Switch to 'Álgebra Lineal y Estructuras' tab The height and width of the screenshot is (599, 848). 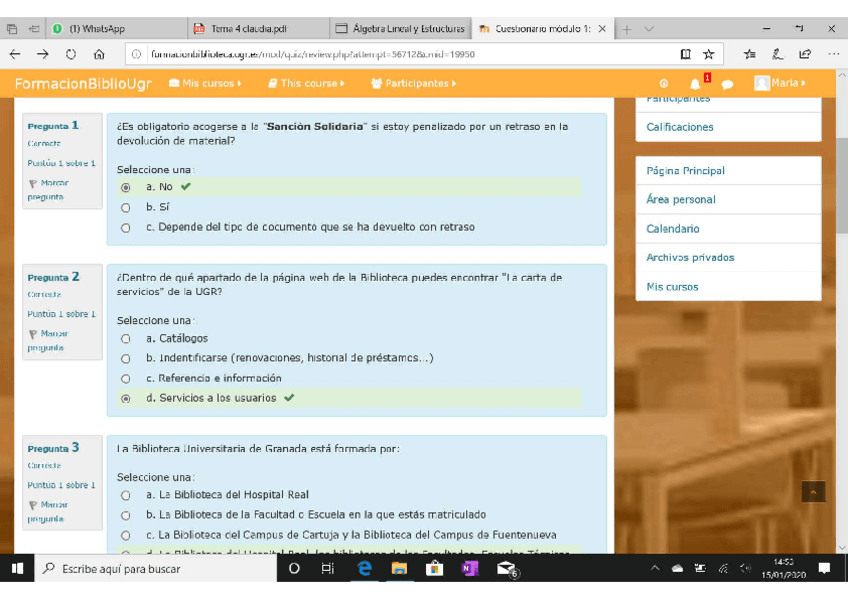[401, 29]
